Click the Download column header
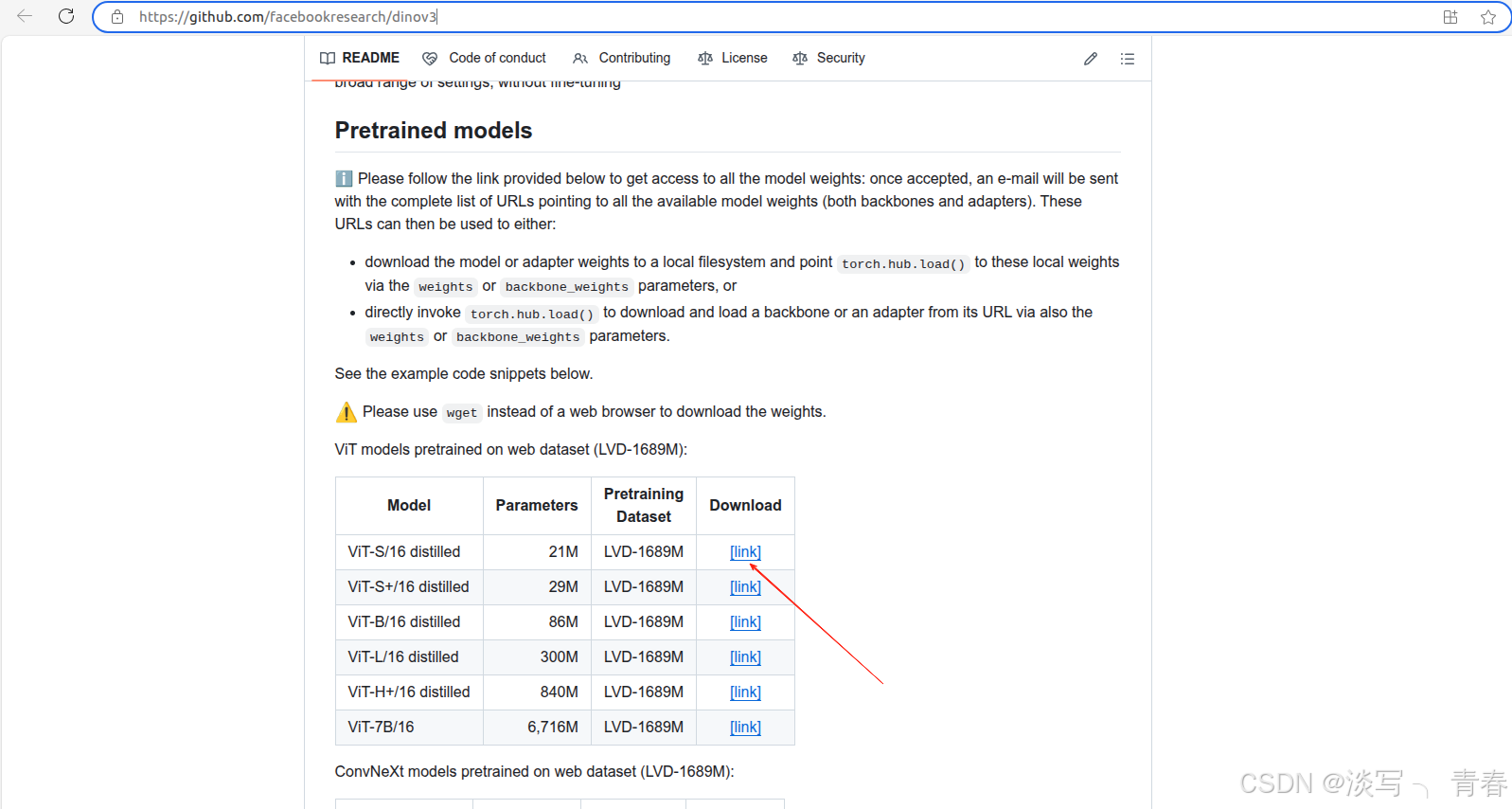The height and width of the screenshot is (809, 1512). coord(745,506)
